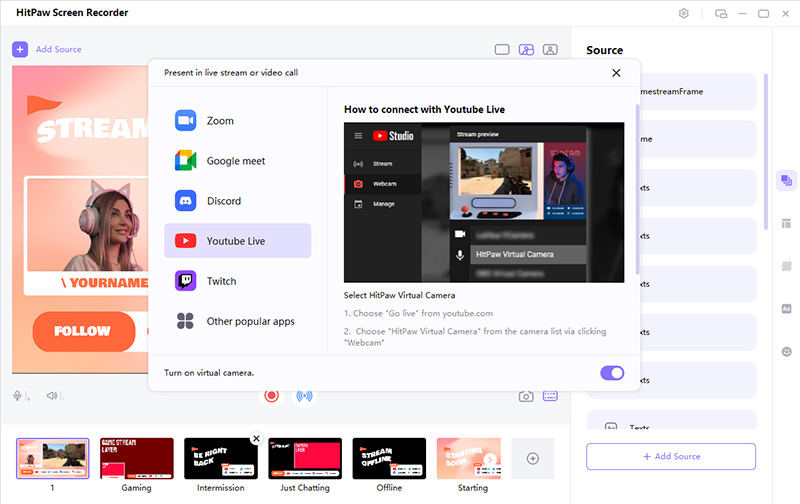Image resolution: width=800 pixels, height=504 pixels.
Task: Click the microphone icon below preview
Action: (x=17, y=396)
